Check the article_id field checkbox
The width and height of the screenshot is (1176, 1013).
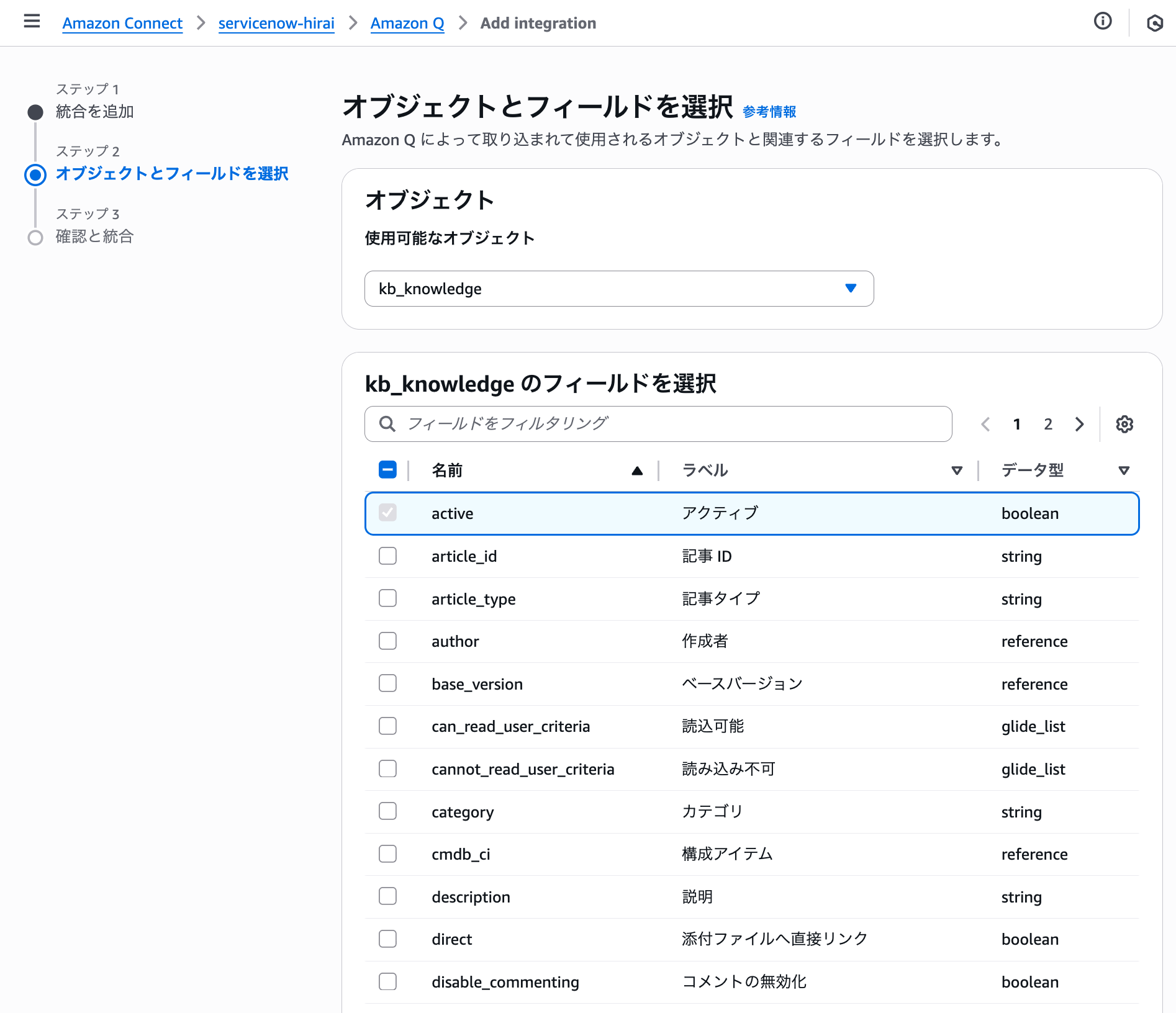point(387,556)
